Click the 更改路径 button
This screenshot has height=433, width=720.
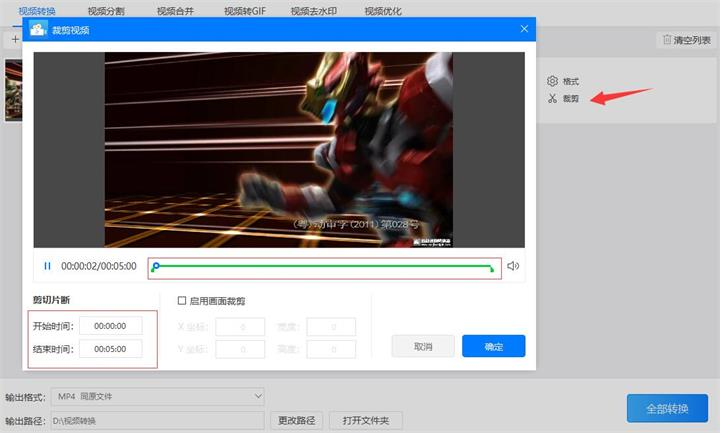click(x=297, y=420)
